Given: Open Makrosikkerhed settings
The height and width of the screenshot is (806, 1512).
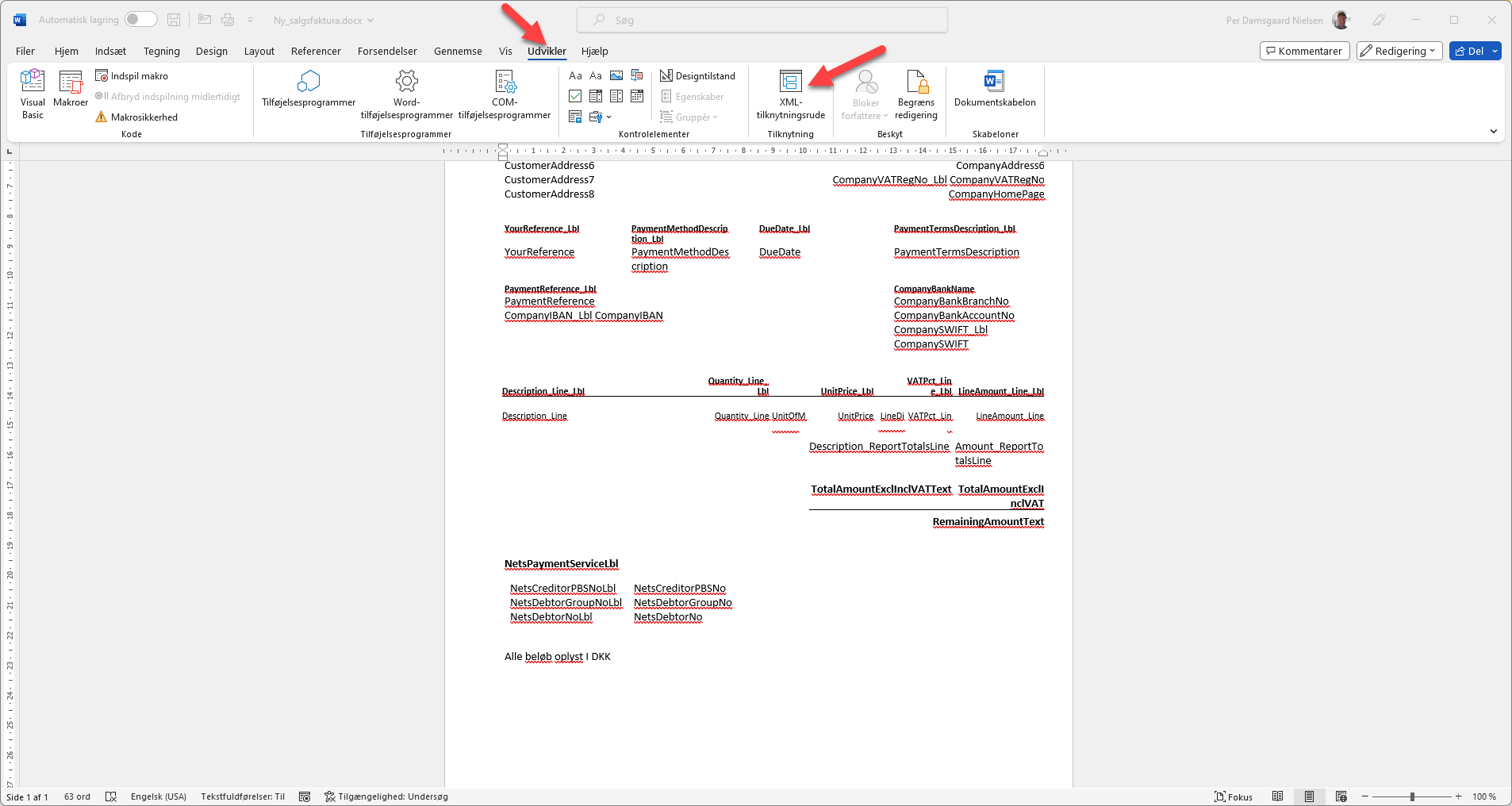Looking at the screenshot, I should 136,117.
